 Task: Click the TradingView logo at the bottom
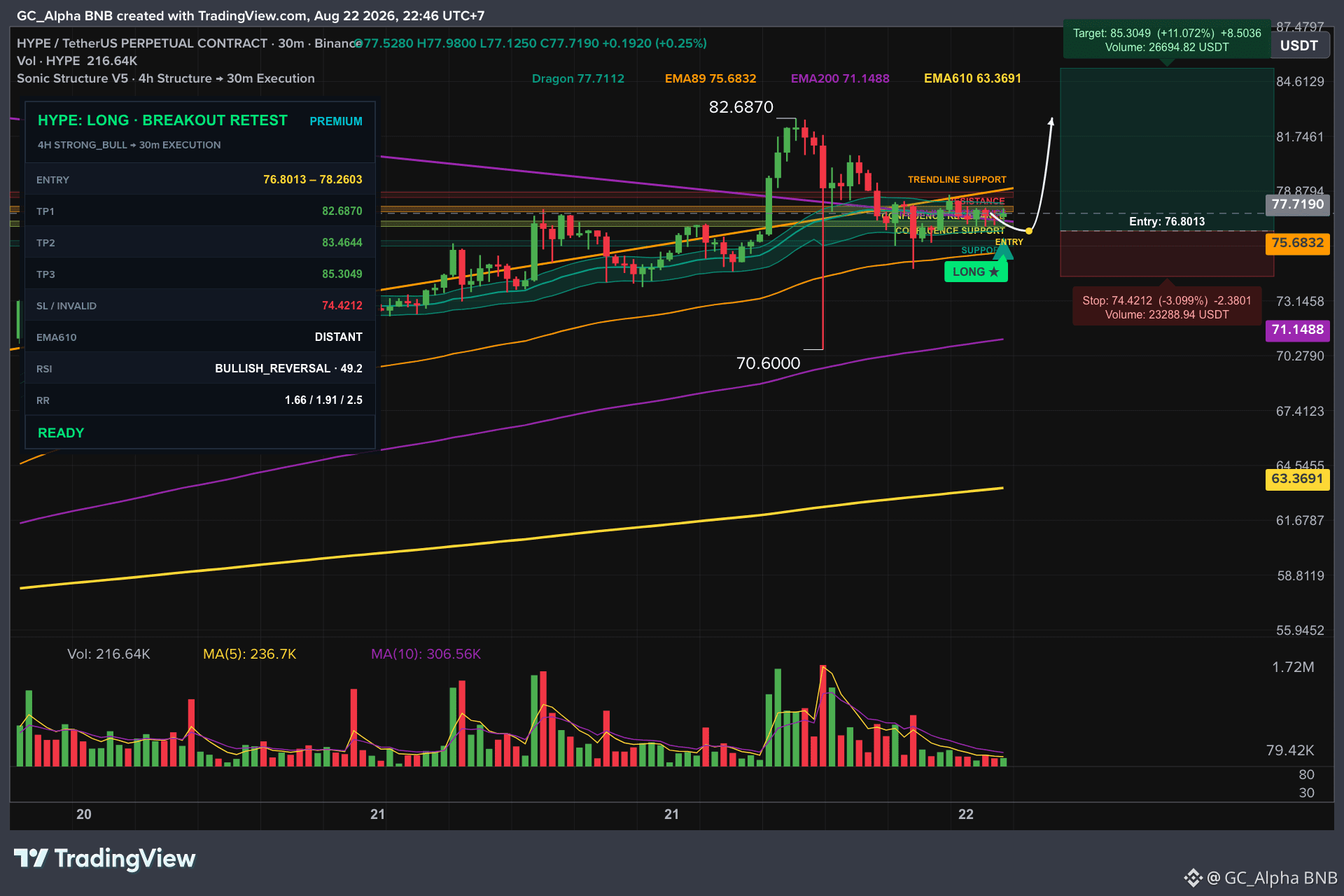105,858
